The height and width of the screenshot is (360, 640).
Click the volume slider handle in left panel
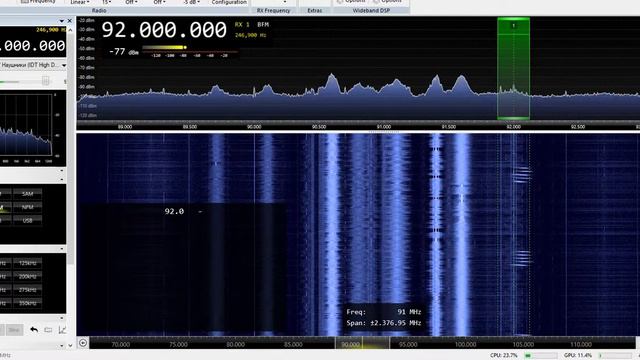point(46,81)
